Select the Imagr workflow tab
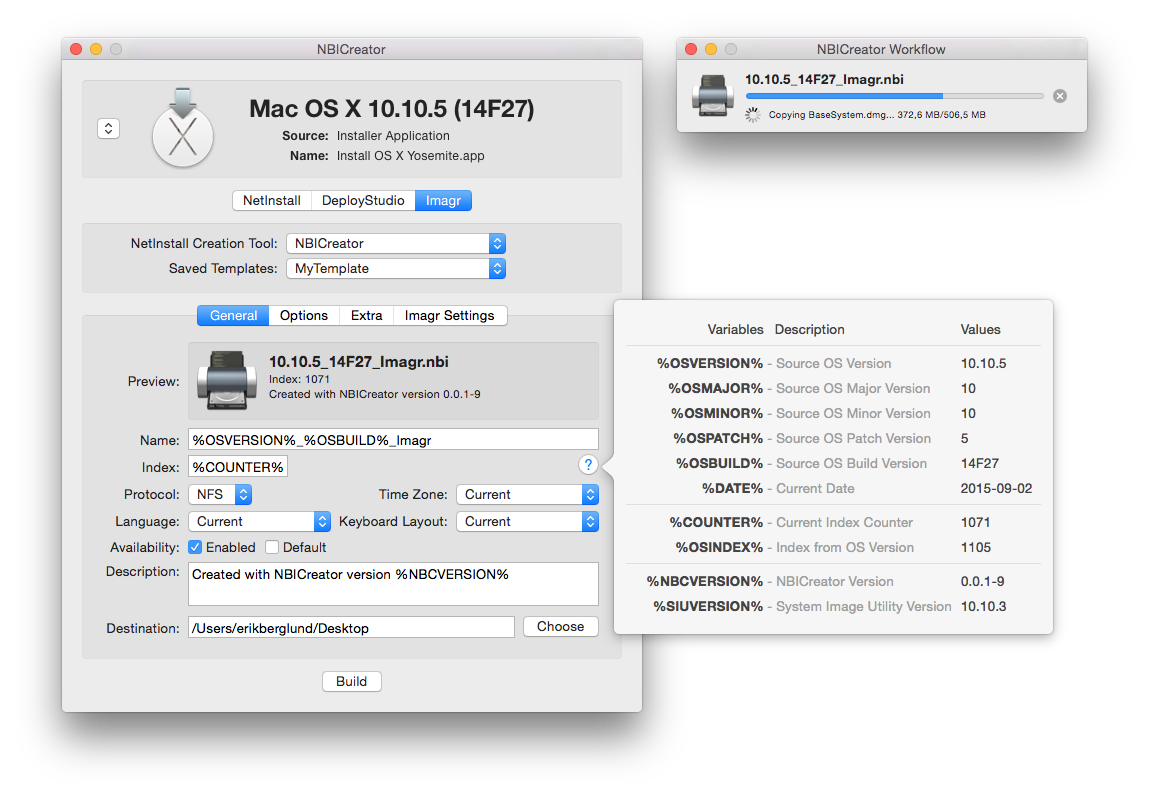The image size is (1150, 786). [x=443, y=200]
